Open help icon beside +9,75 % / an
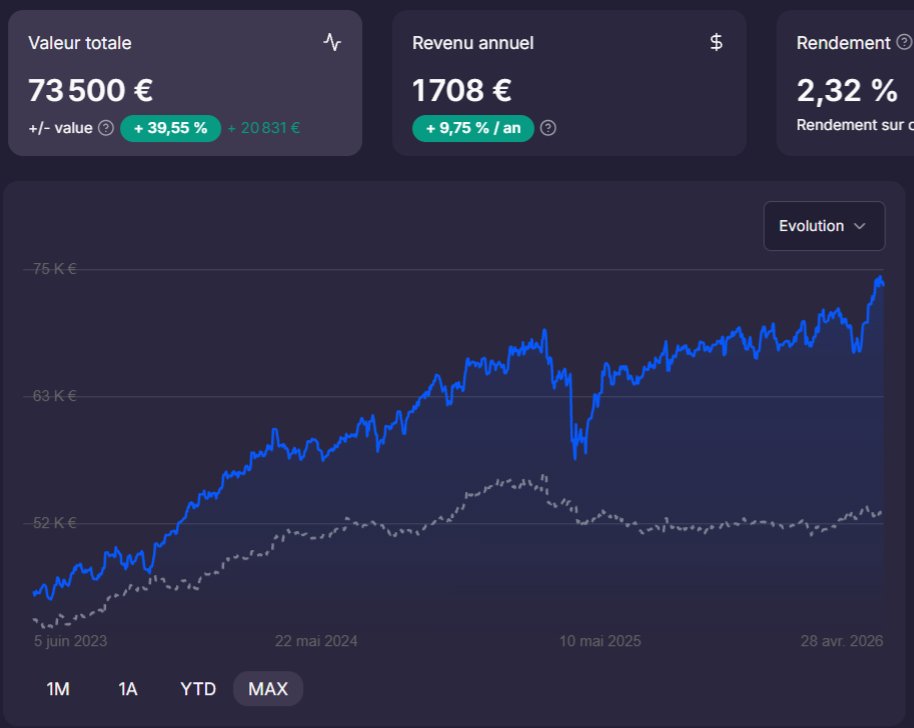914x728 pixels. (x=548, y=128)
